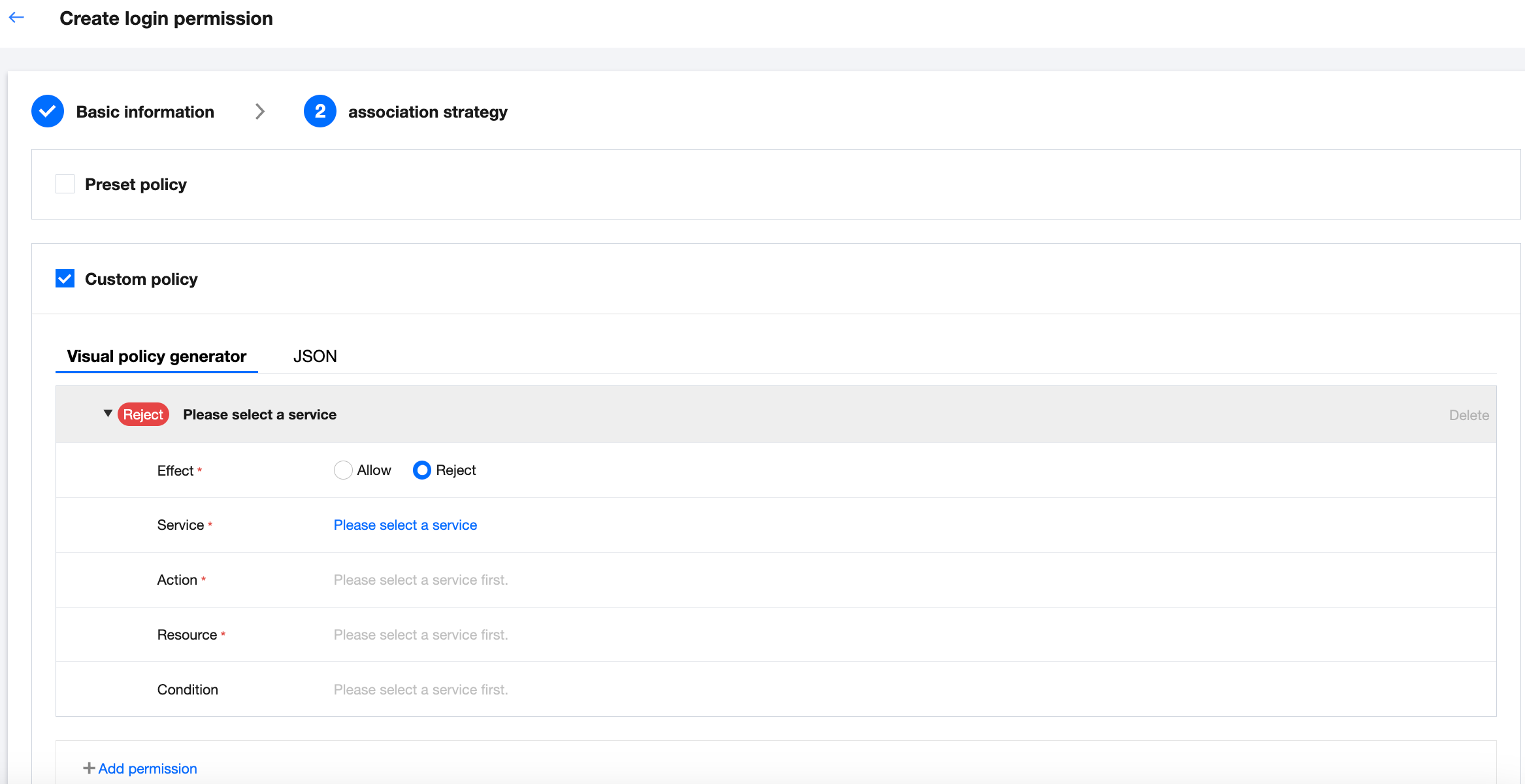Click Delete on the Reject policy block

click(x=1468, y=414)
